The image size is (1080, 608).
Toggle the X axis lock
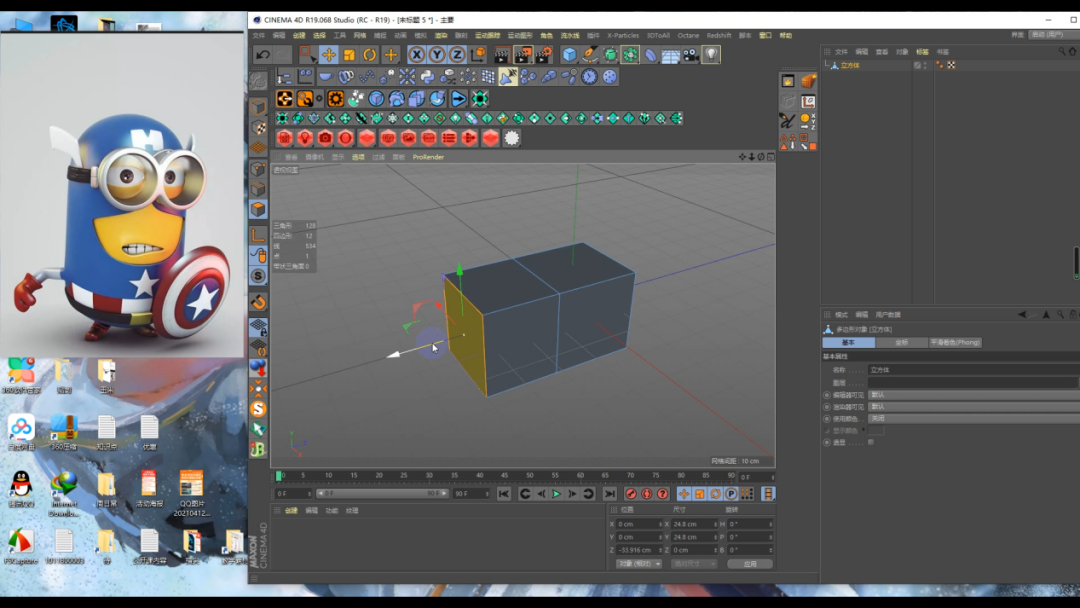[x=416, y=54]
